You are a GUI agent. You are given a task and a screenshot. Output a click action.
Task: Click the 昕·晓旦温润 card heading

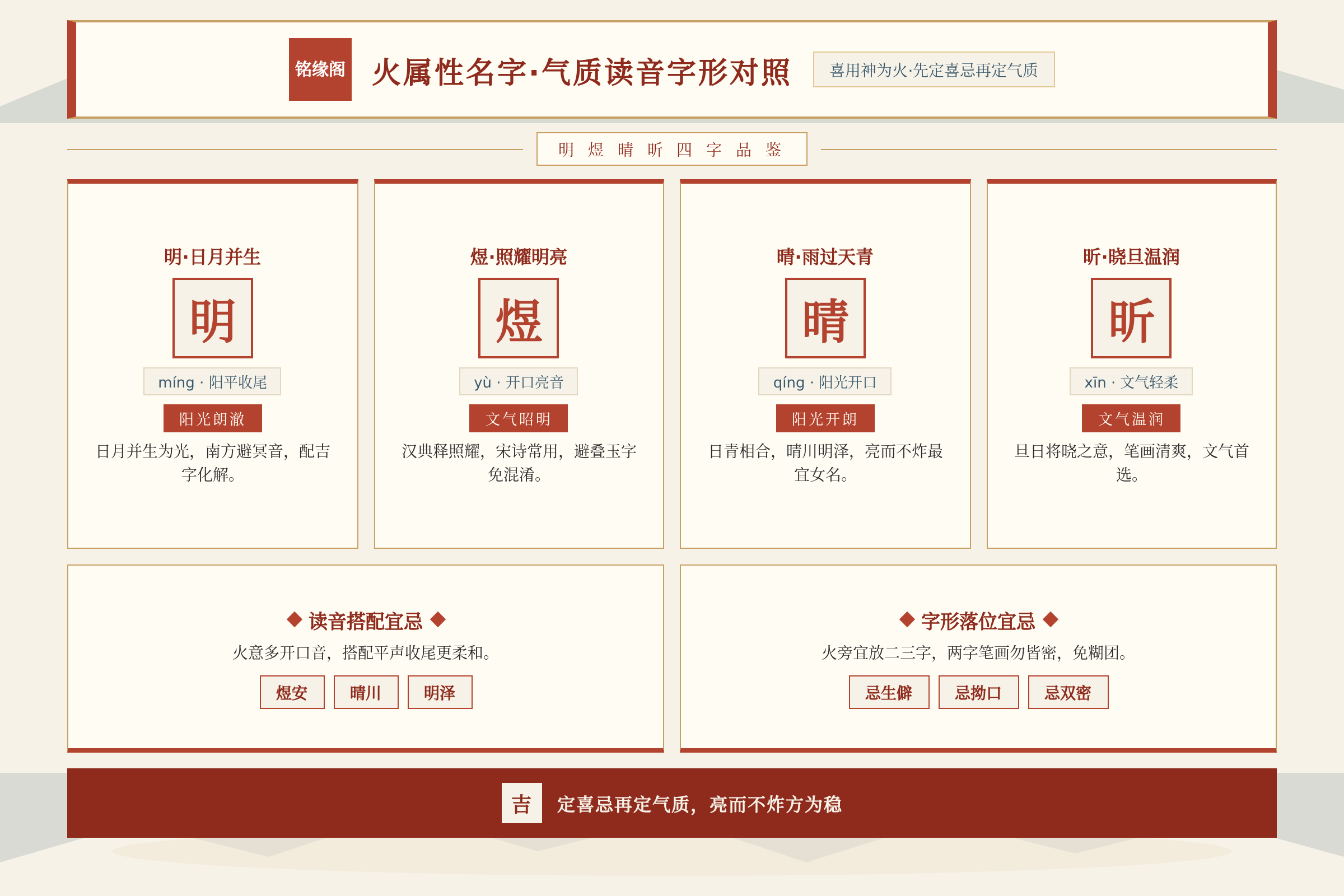(1131, 256)
